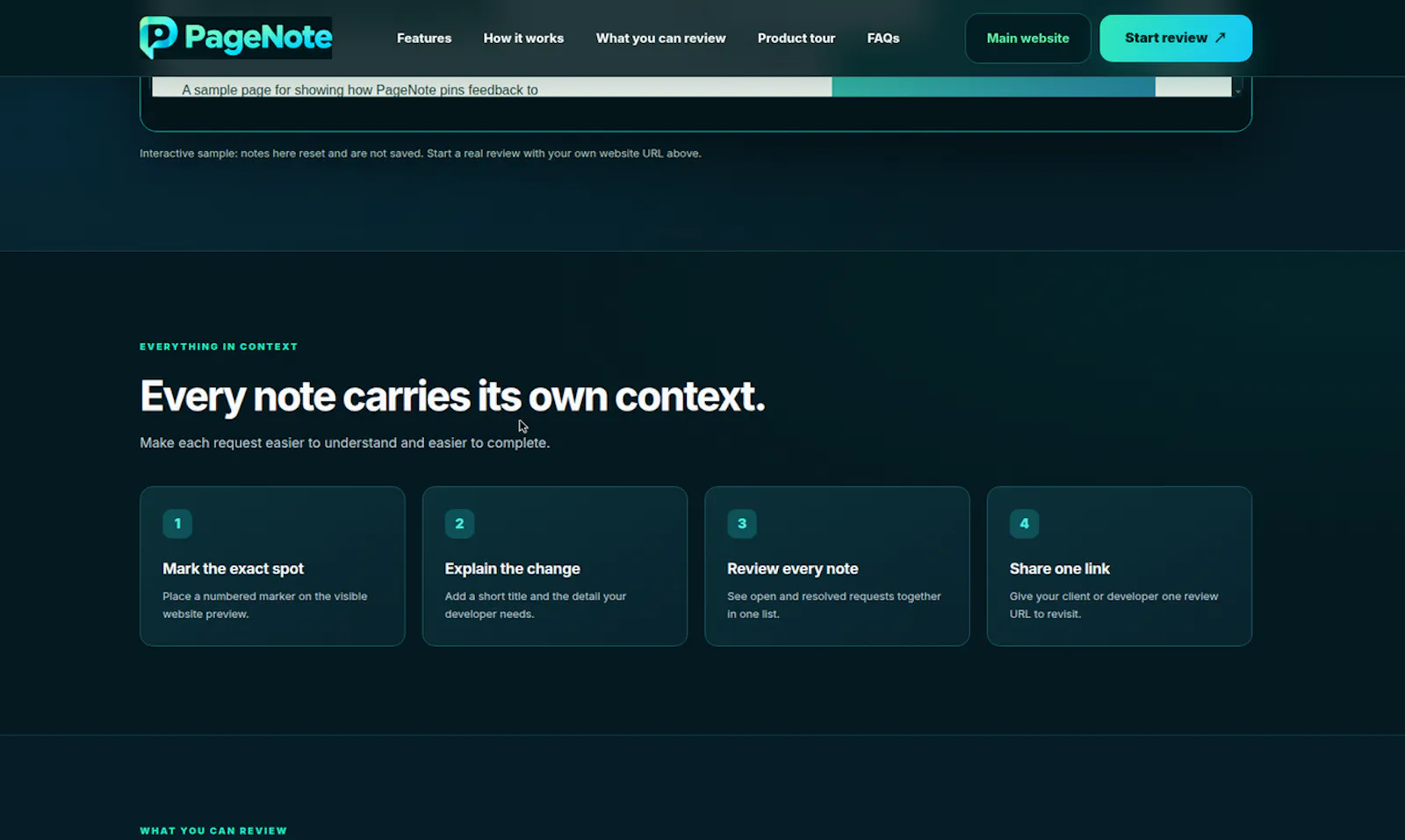
Task: Open What you can review nav link
Action: (660, 38)
